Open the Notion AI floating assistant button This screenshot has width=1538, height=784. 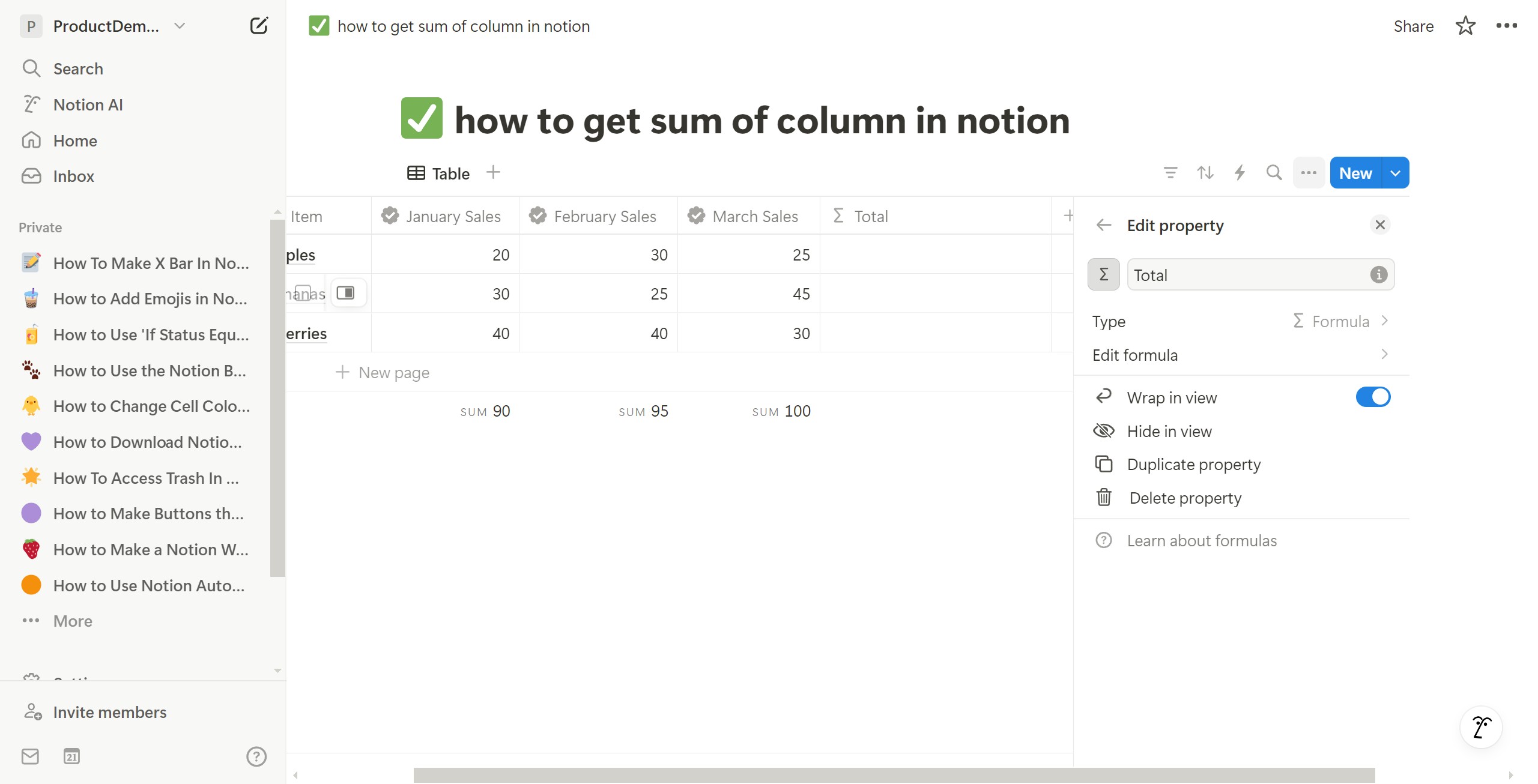(x=1481, y=727)
